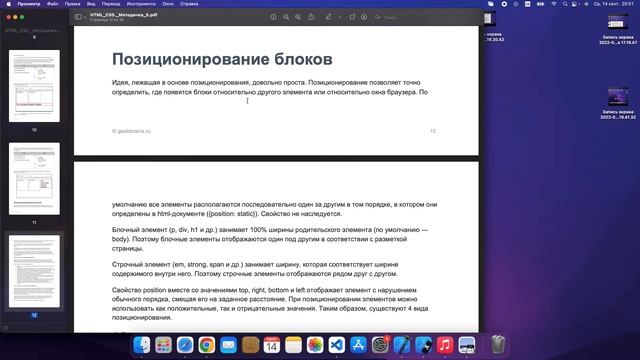The image size is (640, 360).
Task: Select page 12 thumbnail in sidebar
Action: pos(34,271)
